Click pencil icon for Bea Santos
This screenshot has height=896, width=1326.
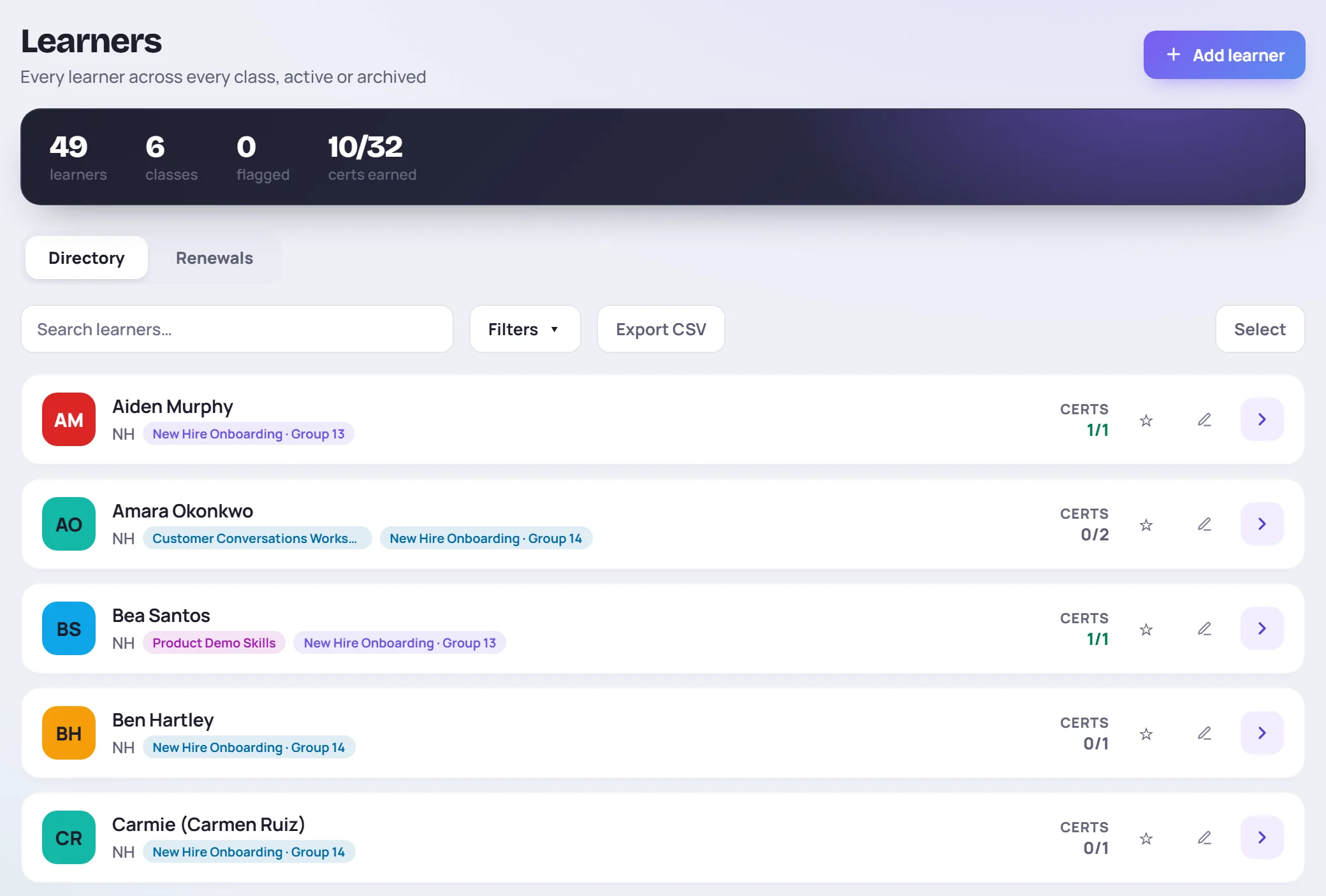point(1204,628)
